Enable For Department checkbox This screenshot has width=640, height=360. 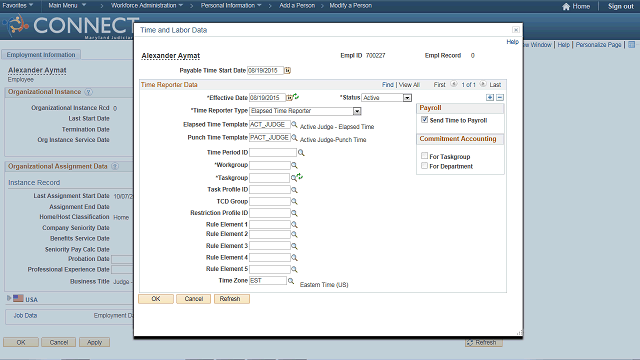[x=424, y=166]
